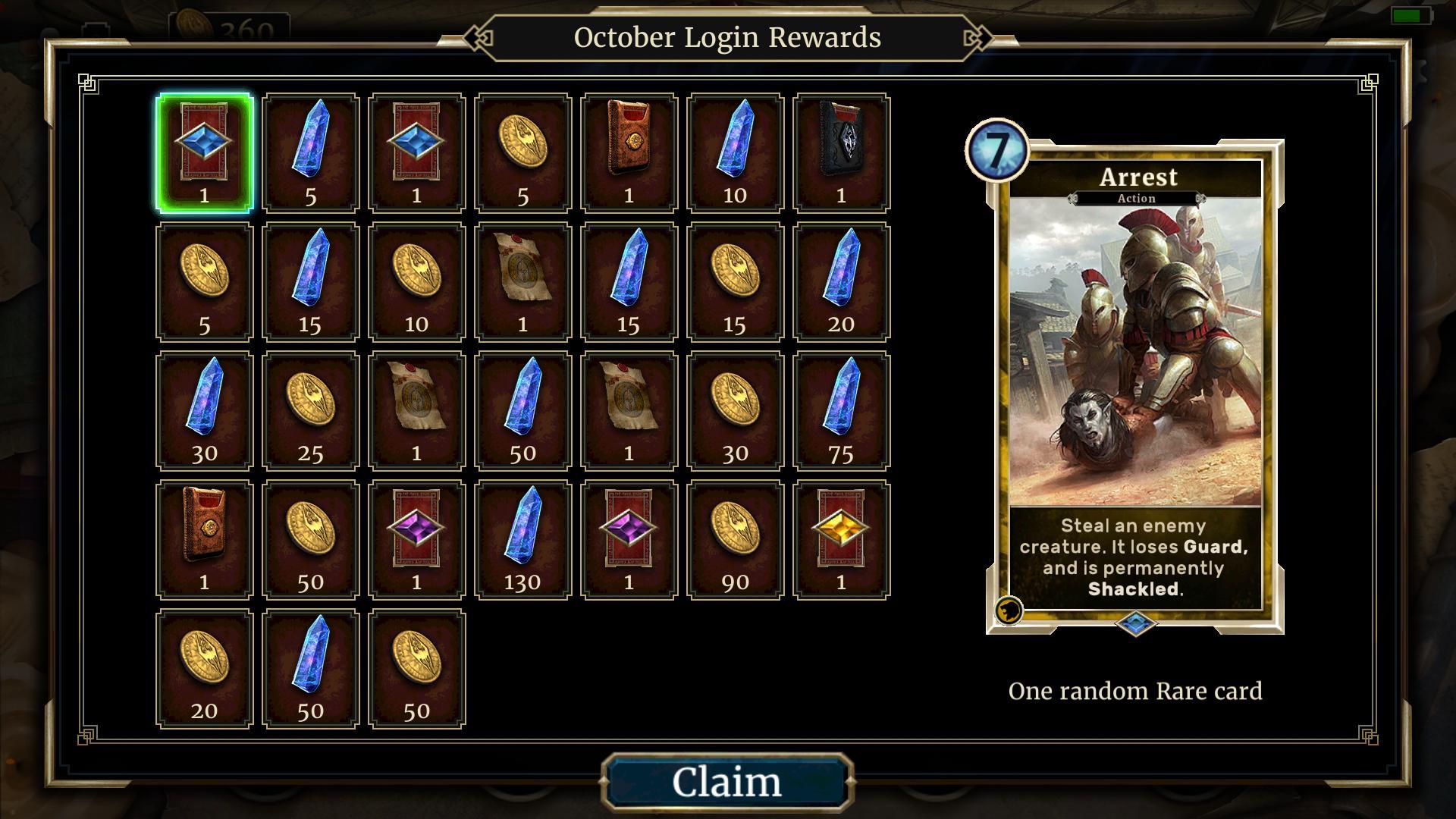Viewport: 1456px width, 819px height.
Task: Click the One random Rare card label
Action: tap(1135, 691)
